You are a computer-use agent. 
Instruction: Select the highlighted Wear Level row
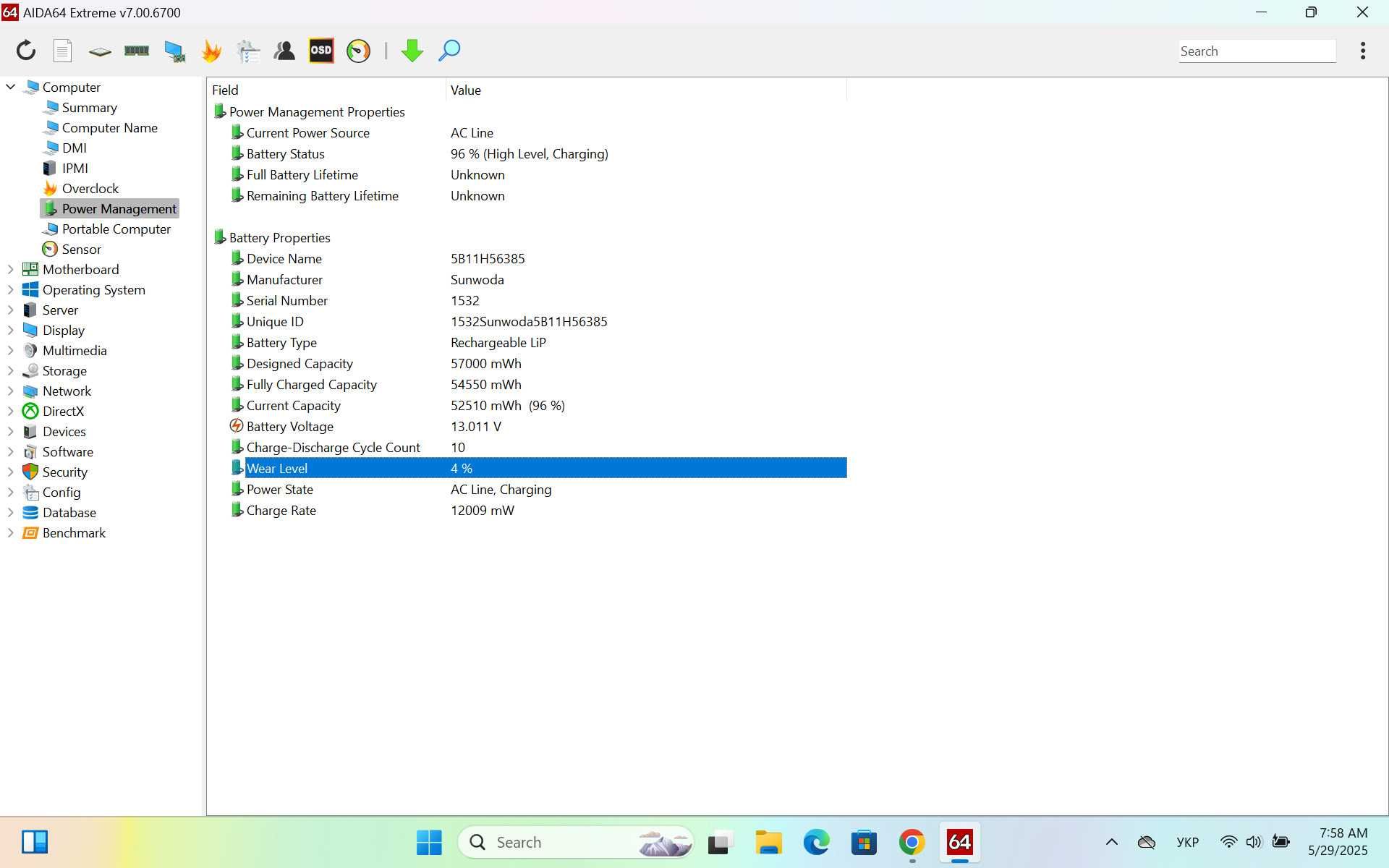[x=538, y=468]
